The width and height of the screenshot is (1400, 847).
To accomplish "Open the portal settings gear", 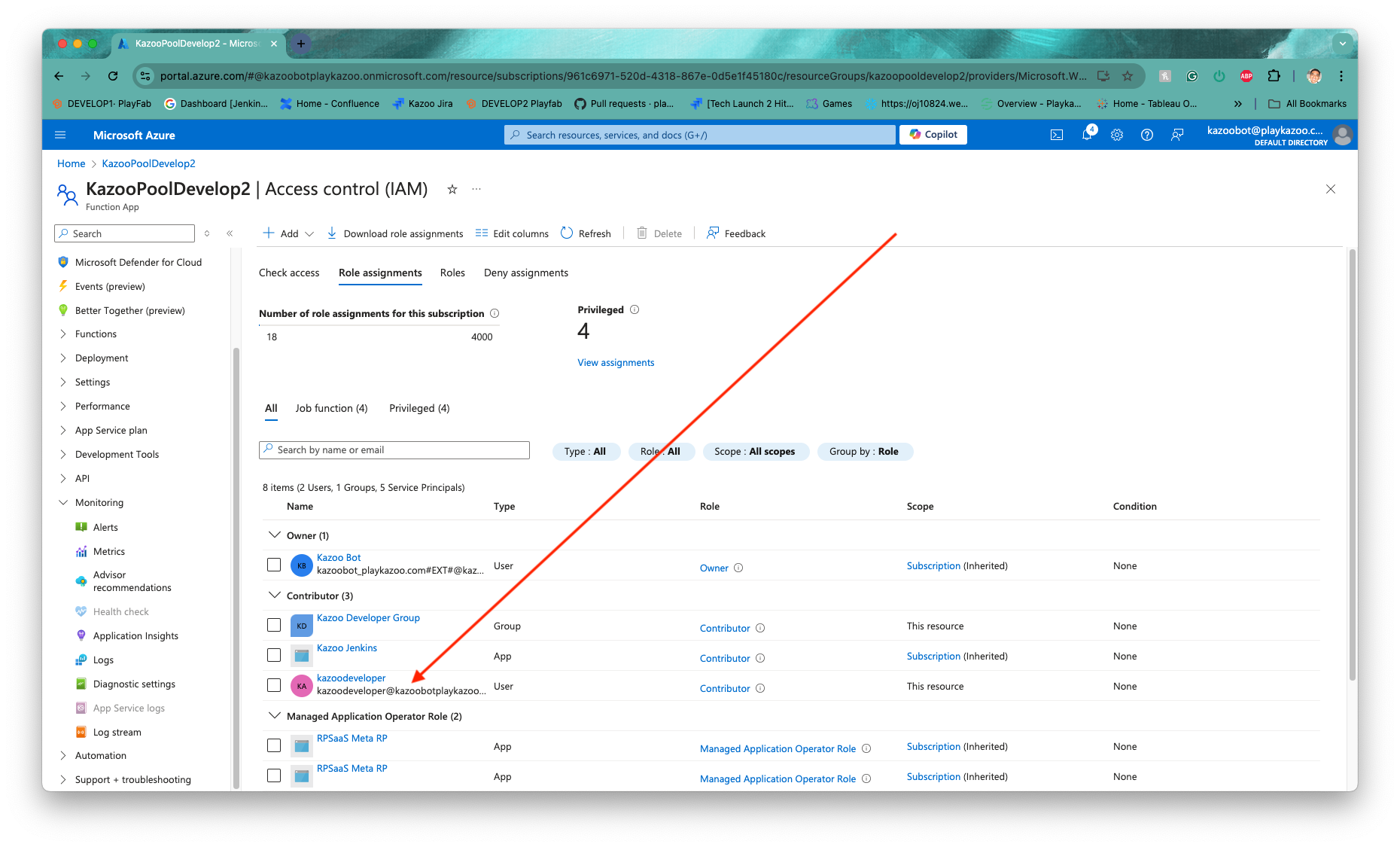I will pyautogui.click(x=1117, y=135).
